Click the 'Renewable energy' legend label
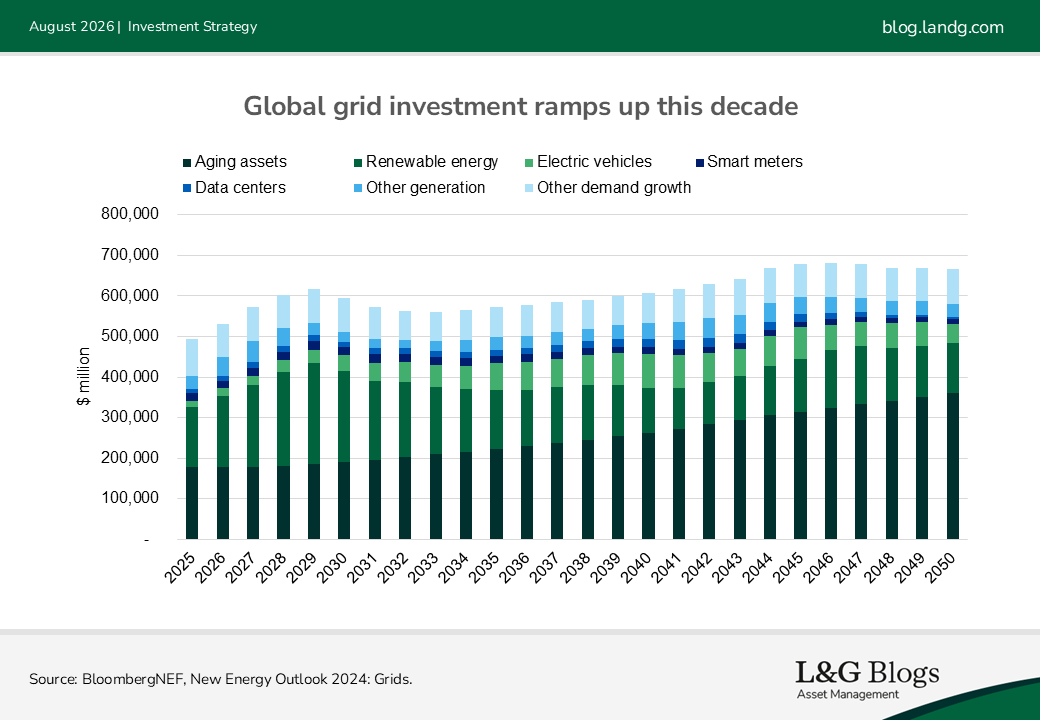Image resolution: width=1040 pixels, height=720 pixels. 432,162
